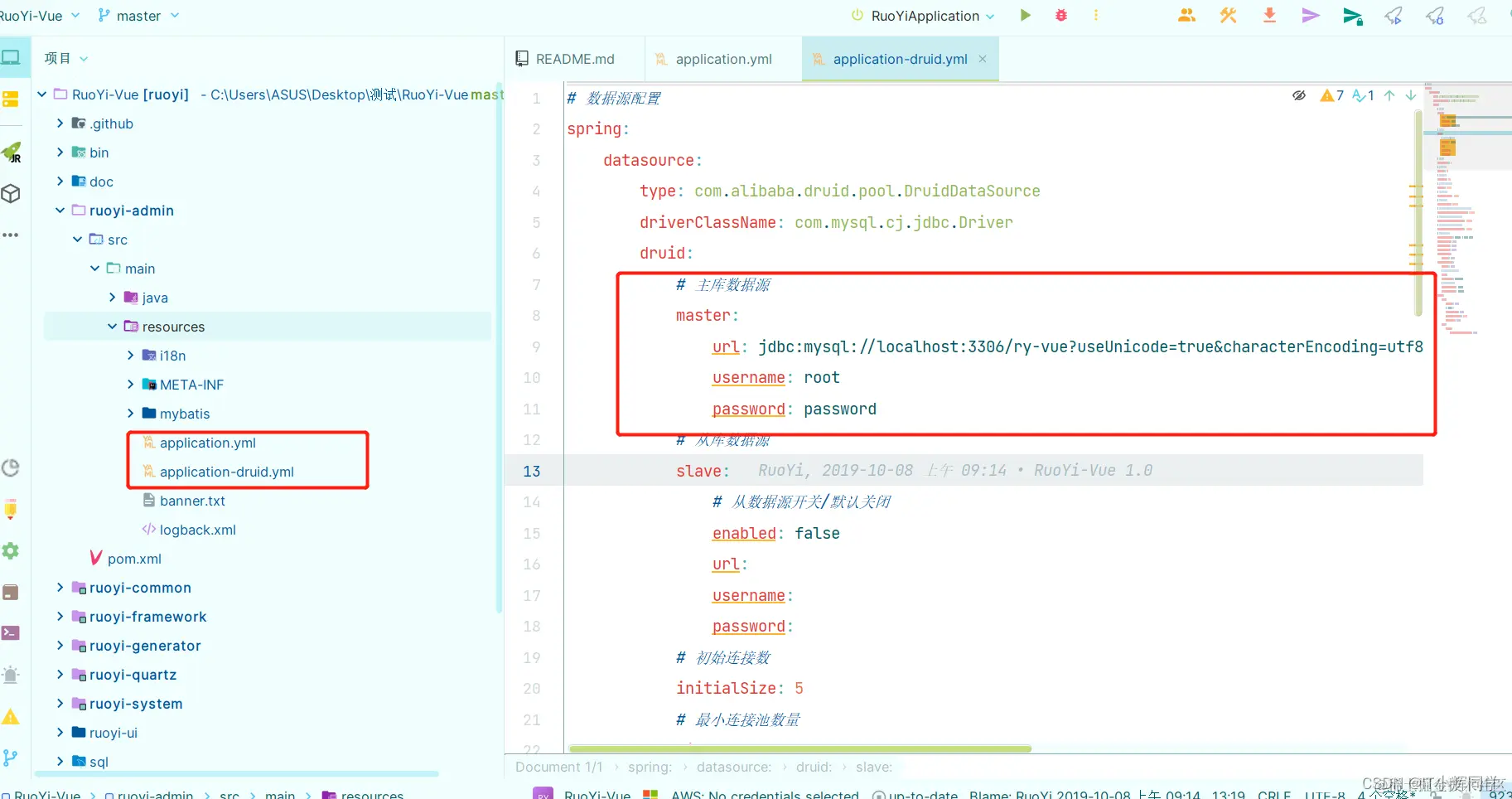This screenshot has width=1512, height=799.
Task: Click the red download update icon
Action: [1269, 15]
